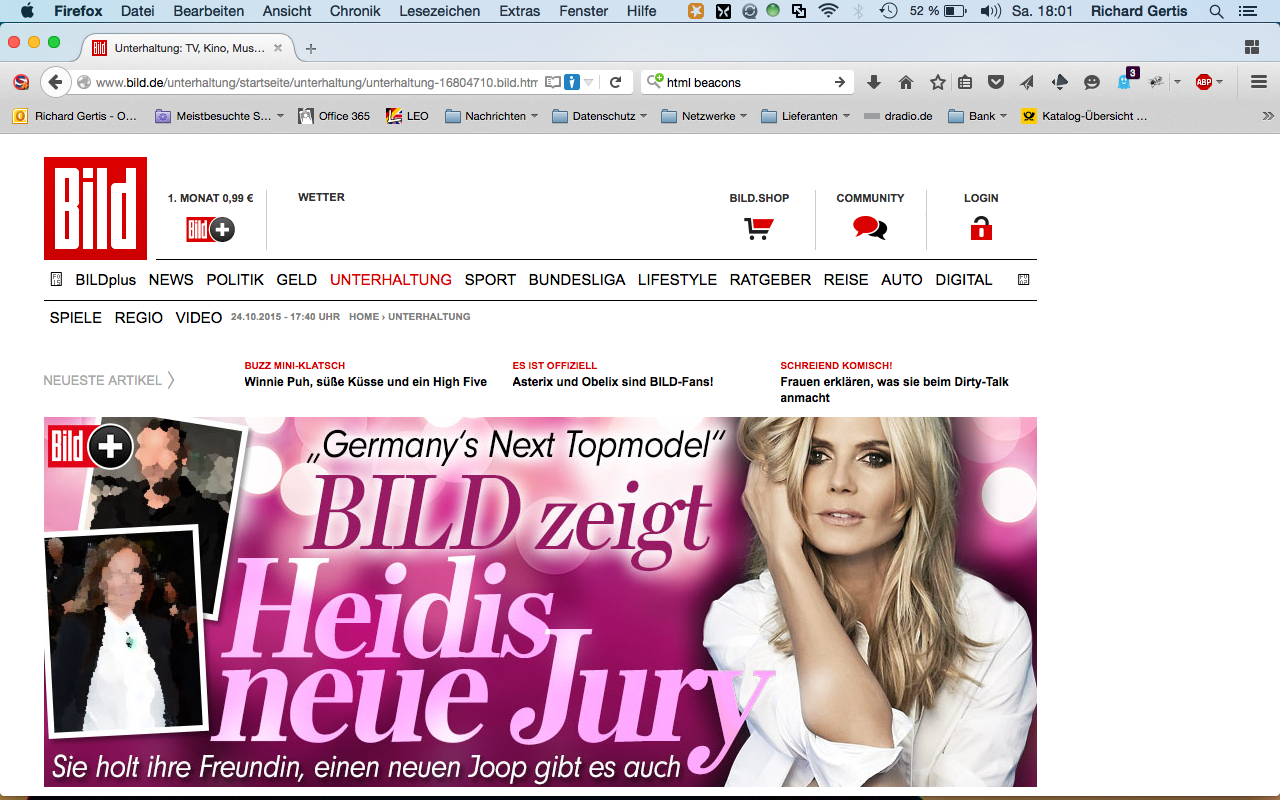Open the dradio.de bookmark
The height and width of the screenshot is (800, 1280).
898,116
